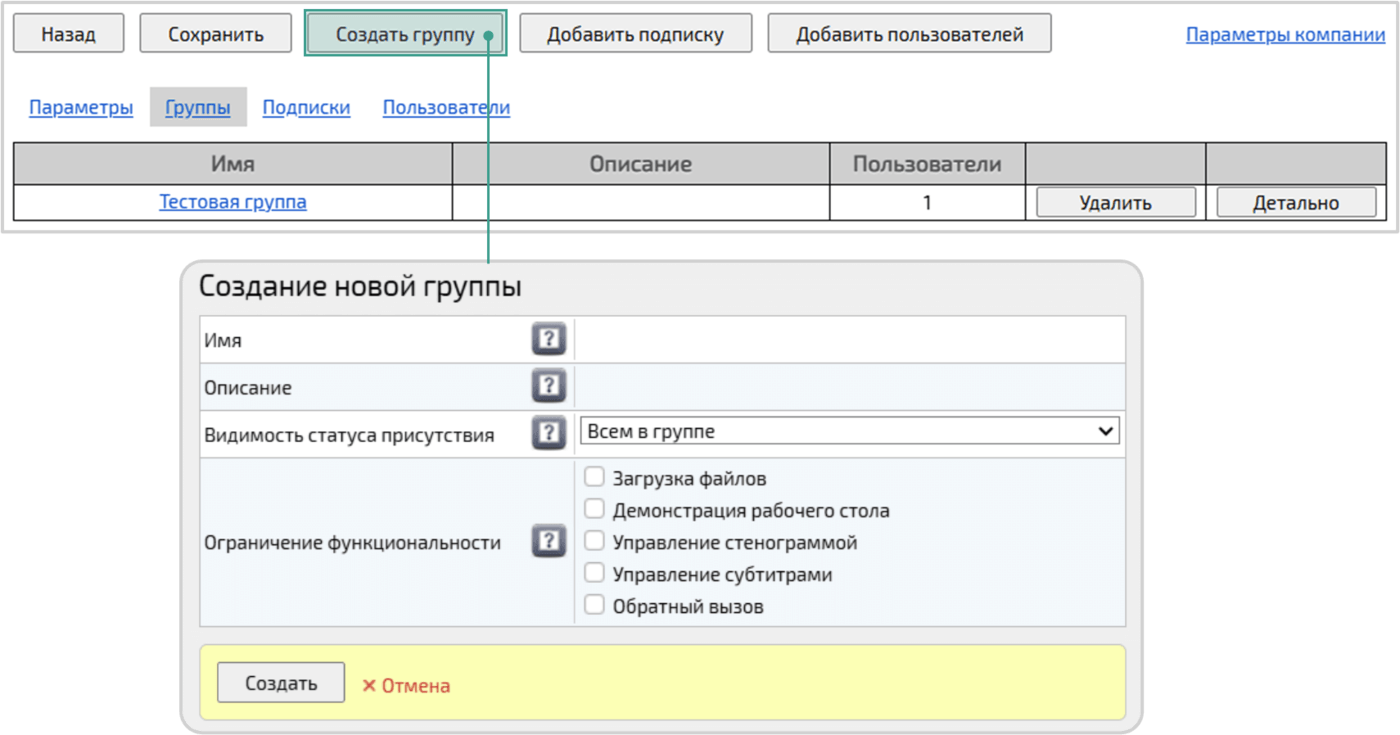This screenshot has width=1400, height=735.
Task: Open Параметры компании link
Action: click(x=1284, y=33)
